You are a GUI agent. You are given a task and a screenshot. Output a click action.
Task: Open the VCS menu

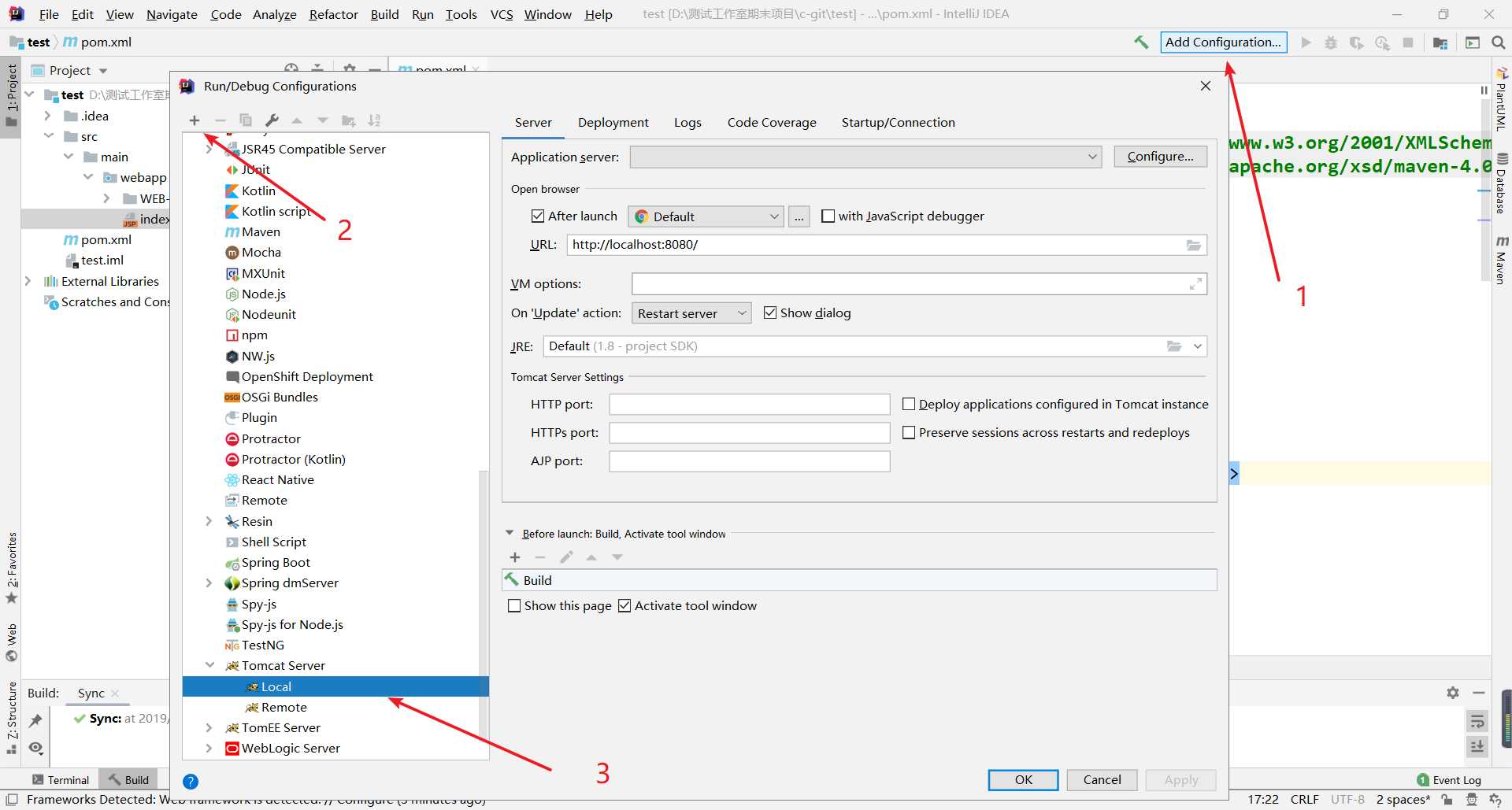(501, 14)
